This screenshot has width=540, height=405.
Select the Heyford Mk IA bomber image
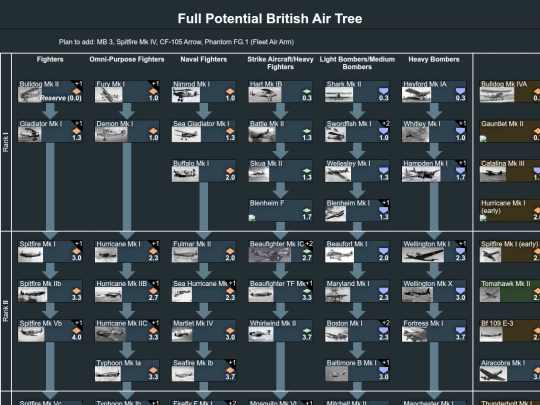(416, 95)
